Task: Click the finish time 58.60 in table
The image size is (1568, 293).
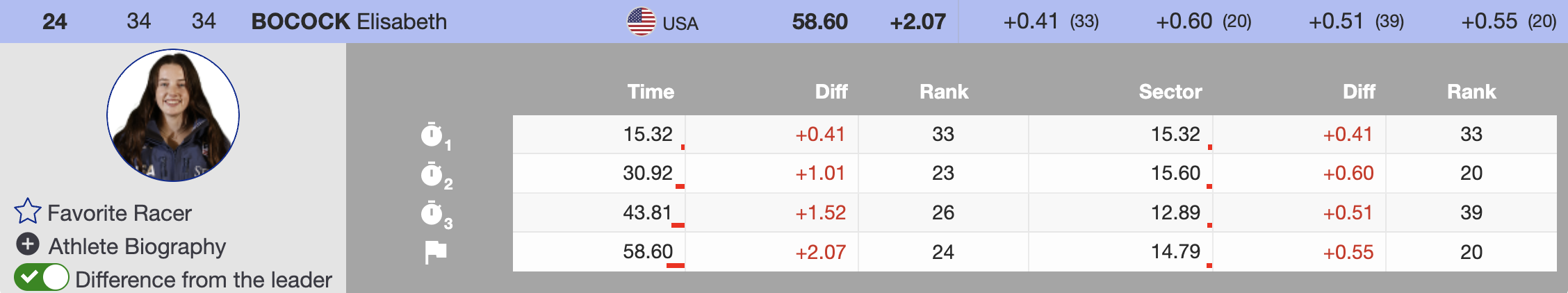Action: tap(648, 251)
